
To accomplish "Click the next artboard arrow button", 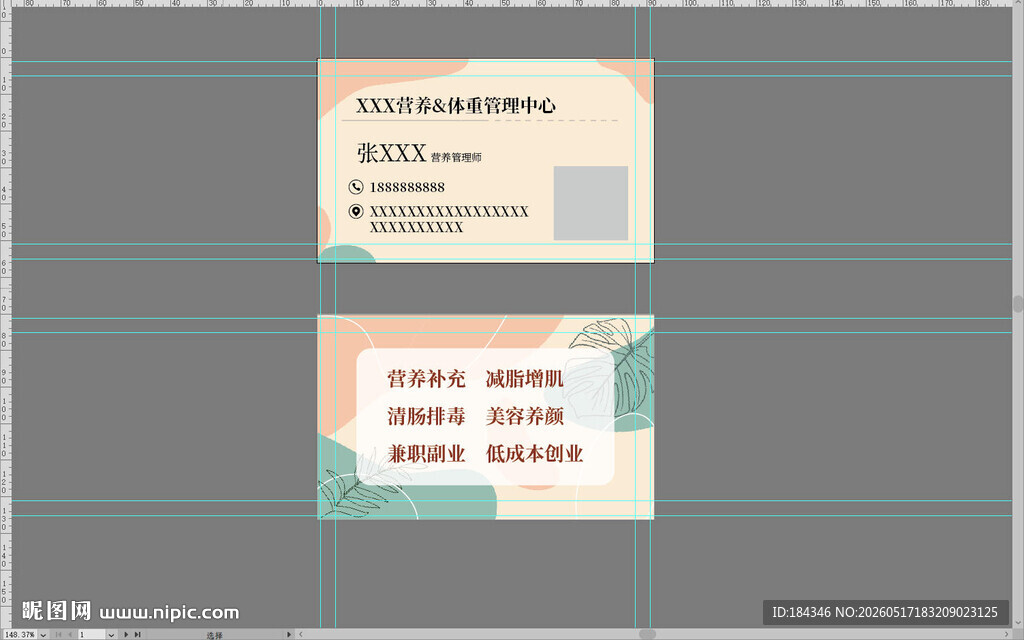I will coord(127,634).
